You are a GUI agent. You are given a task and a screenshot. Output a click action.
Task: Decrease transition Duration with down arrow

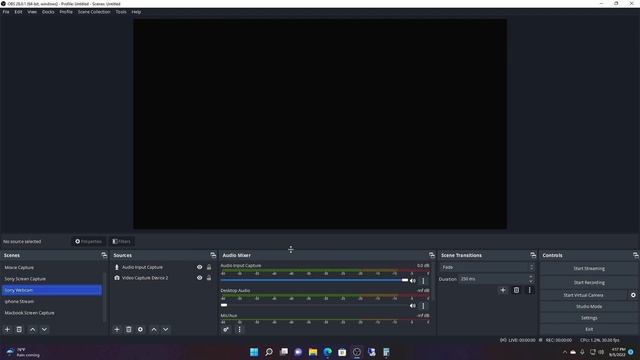click(531, 281)
